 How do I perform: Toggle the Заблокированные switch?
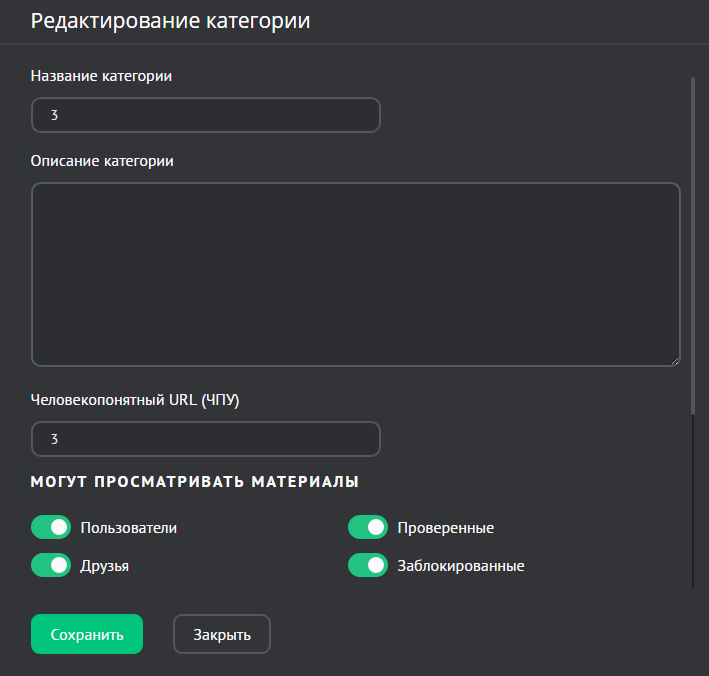click(368, 566)
